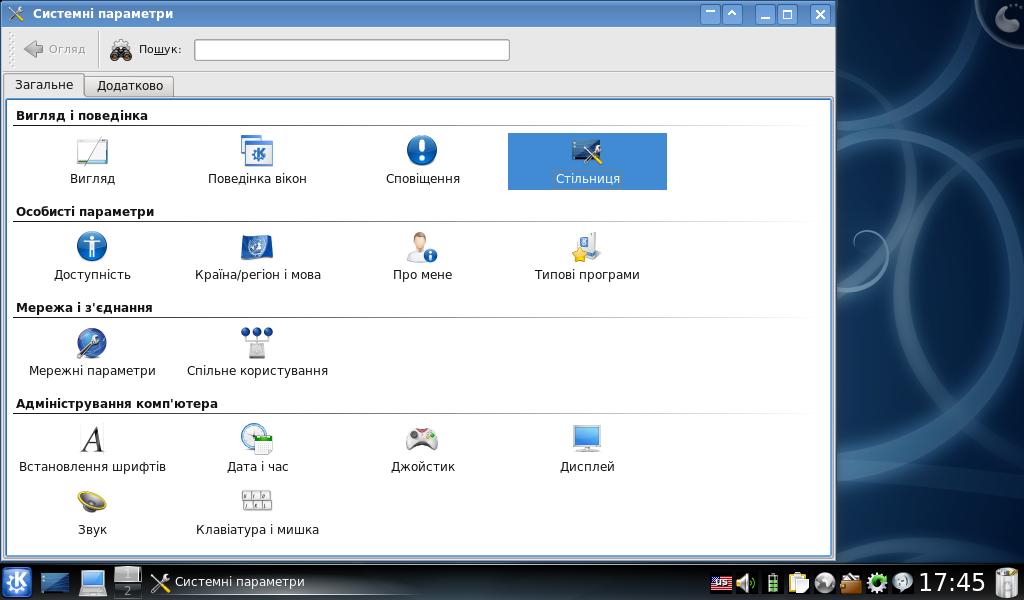
Task: Click the globe network tray icon
Action: click(824, 582)
